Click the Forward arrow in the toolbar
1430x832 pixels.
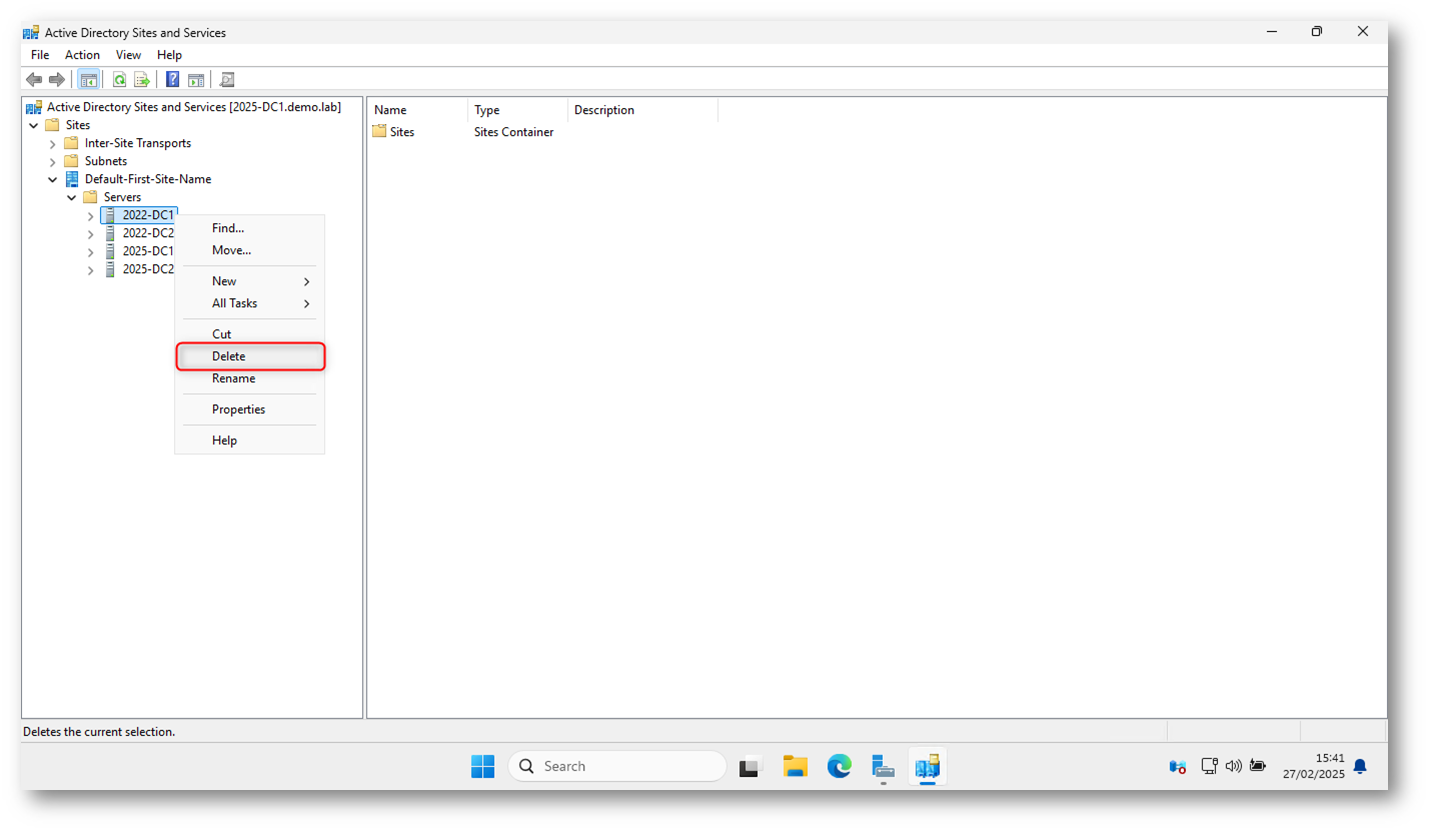[56, 80]
